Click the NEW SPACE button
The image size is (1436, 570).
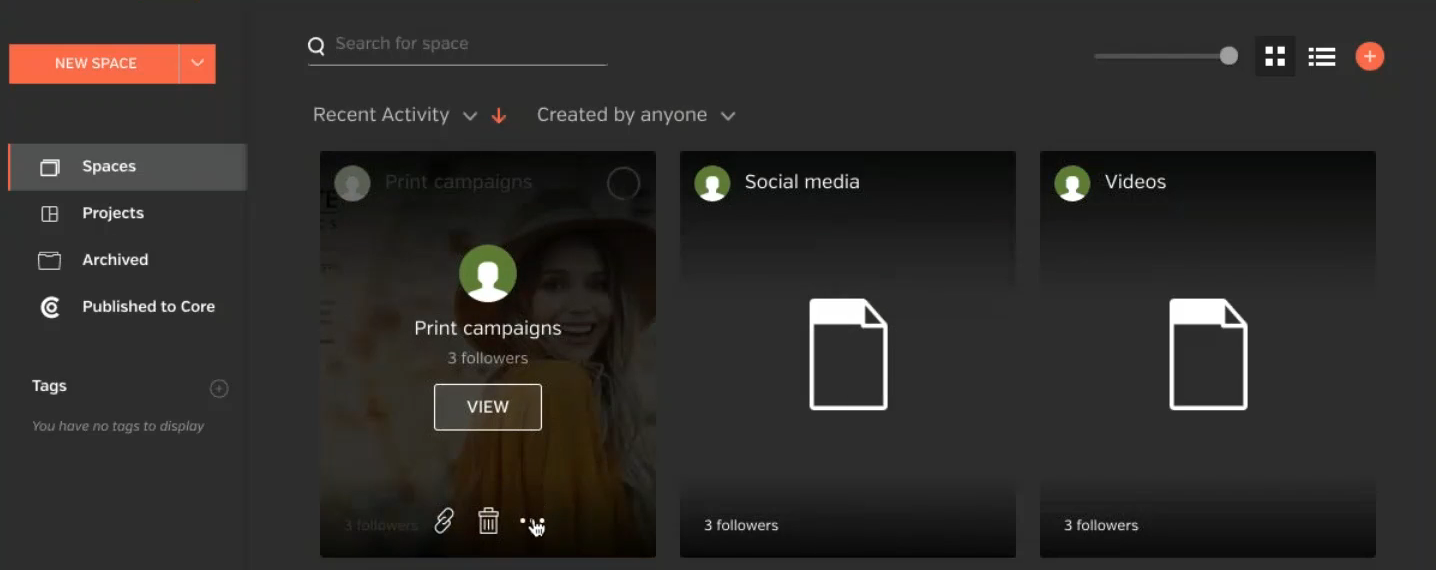tap(95, 64)
